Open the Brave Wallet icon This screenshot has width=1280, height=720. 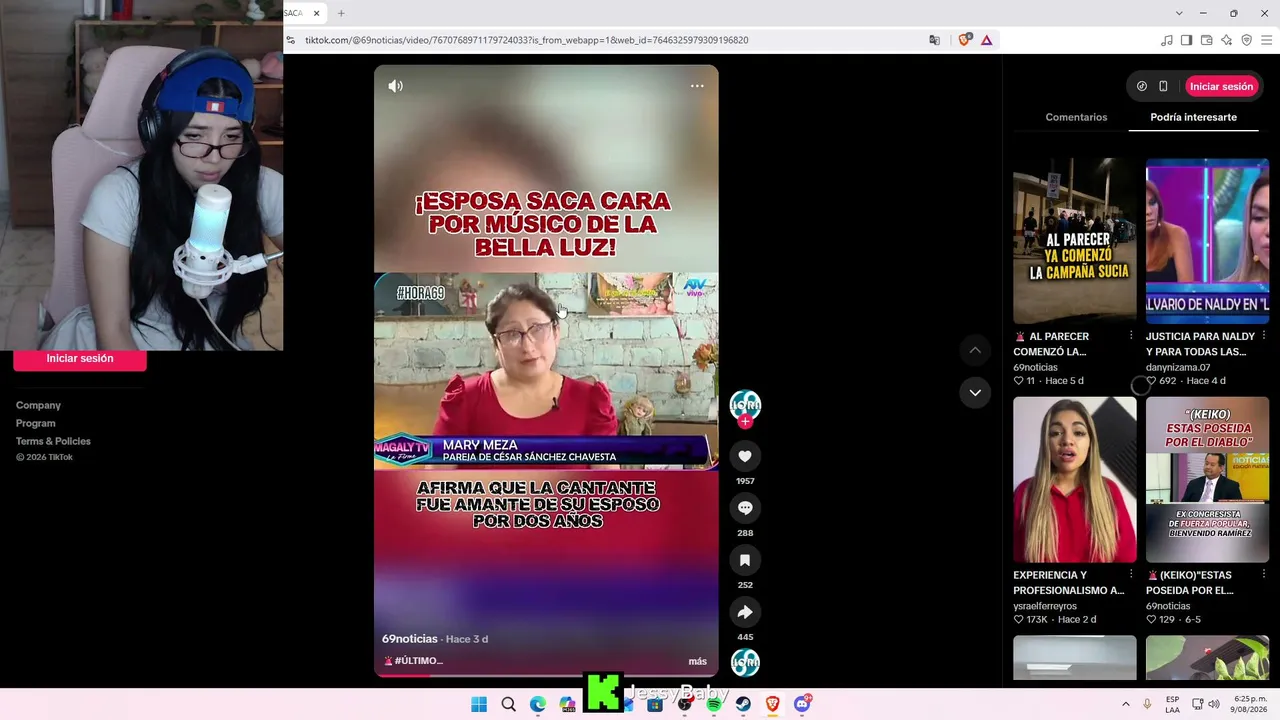(1206, 40)
